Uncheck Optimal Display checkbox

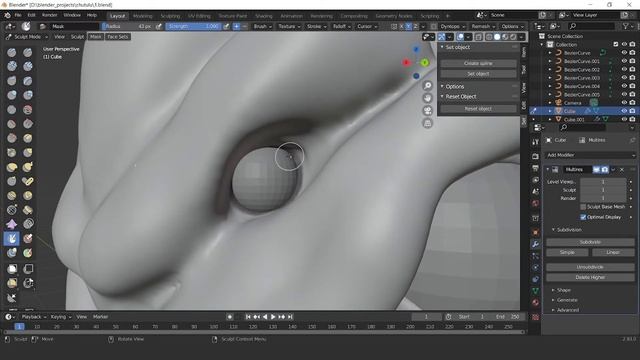click(x=583, y=217)
